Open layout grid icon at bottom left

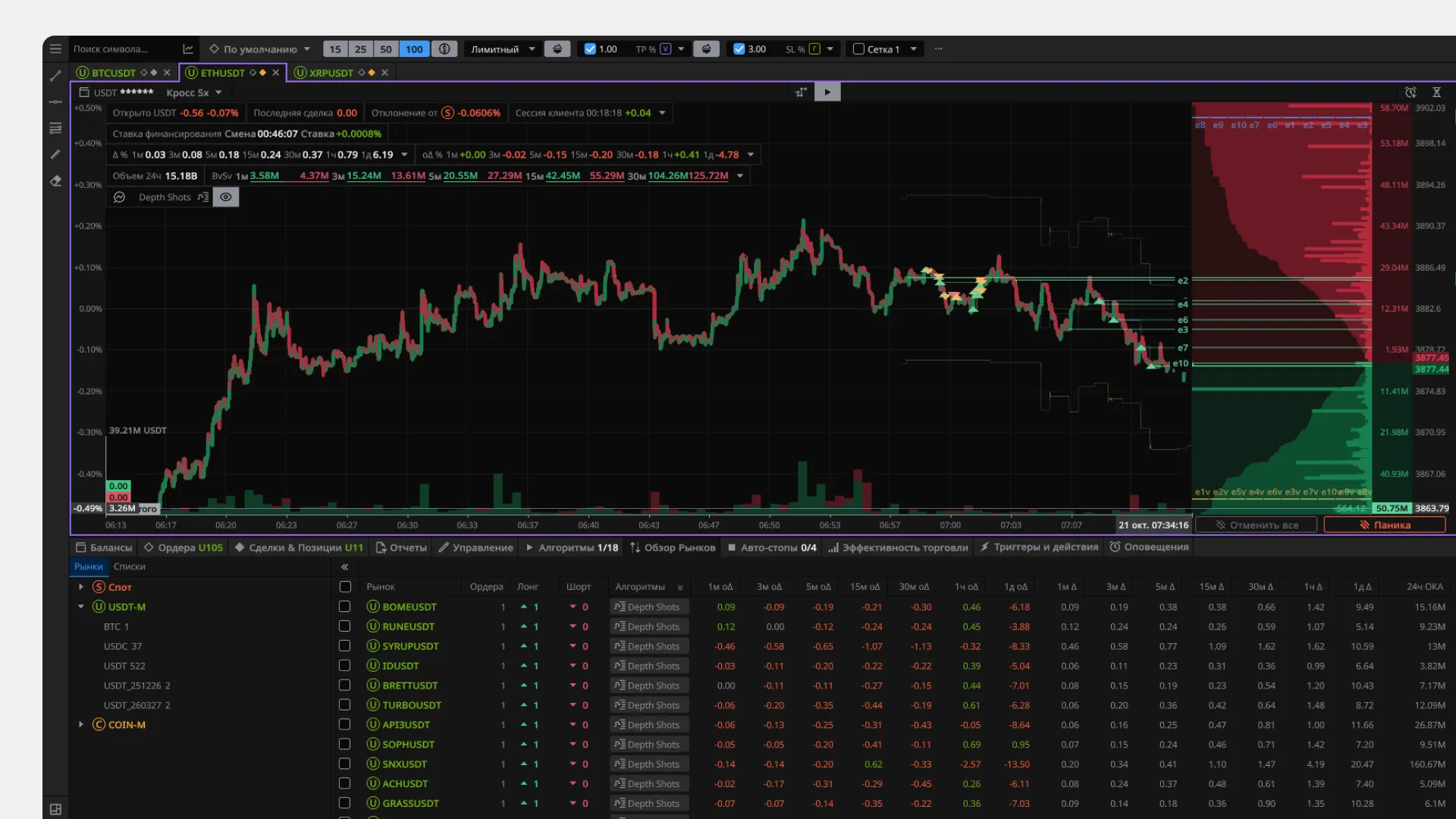coord(55,809)
